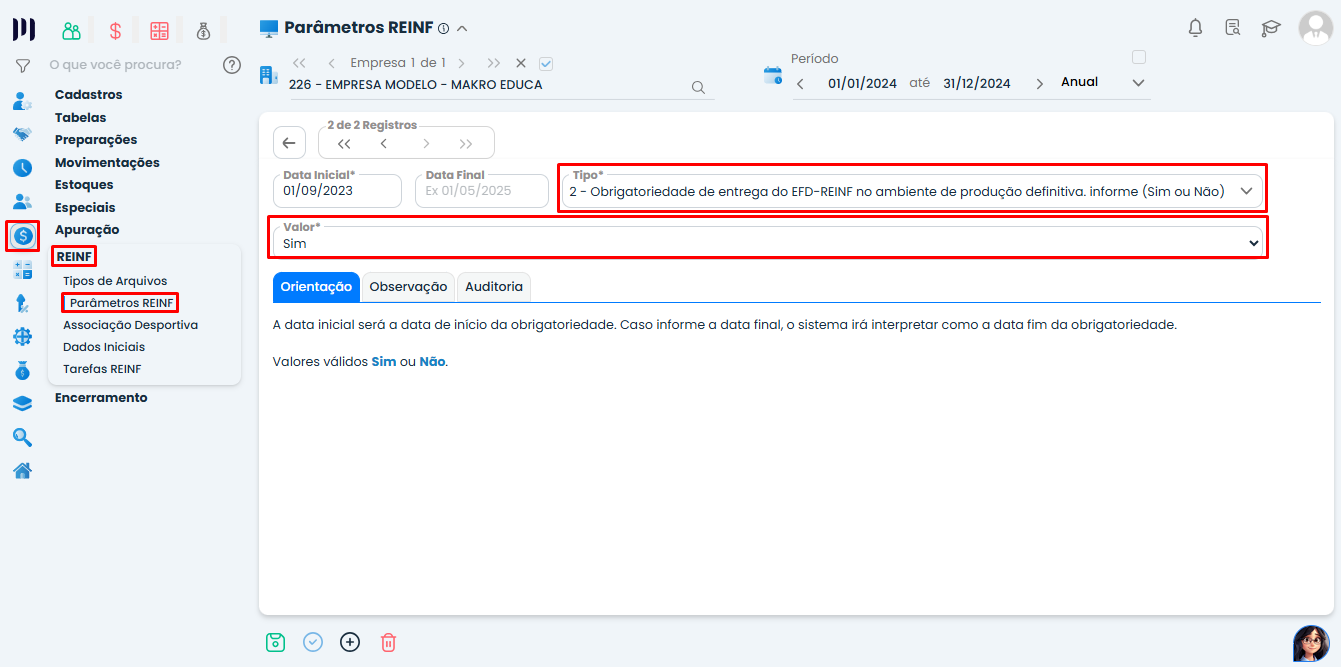Open the clock icon in sidebar
The width and height of the screenshot is (1341, 667).
tap(22, 168)
